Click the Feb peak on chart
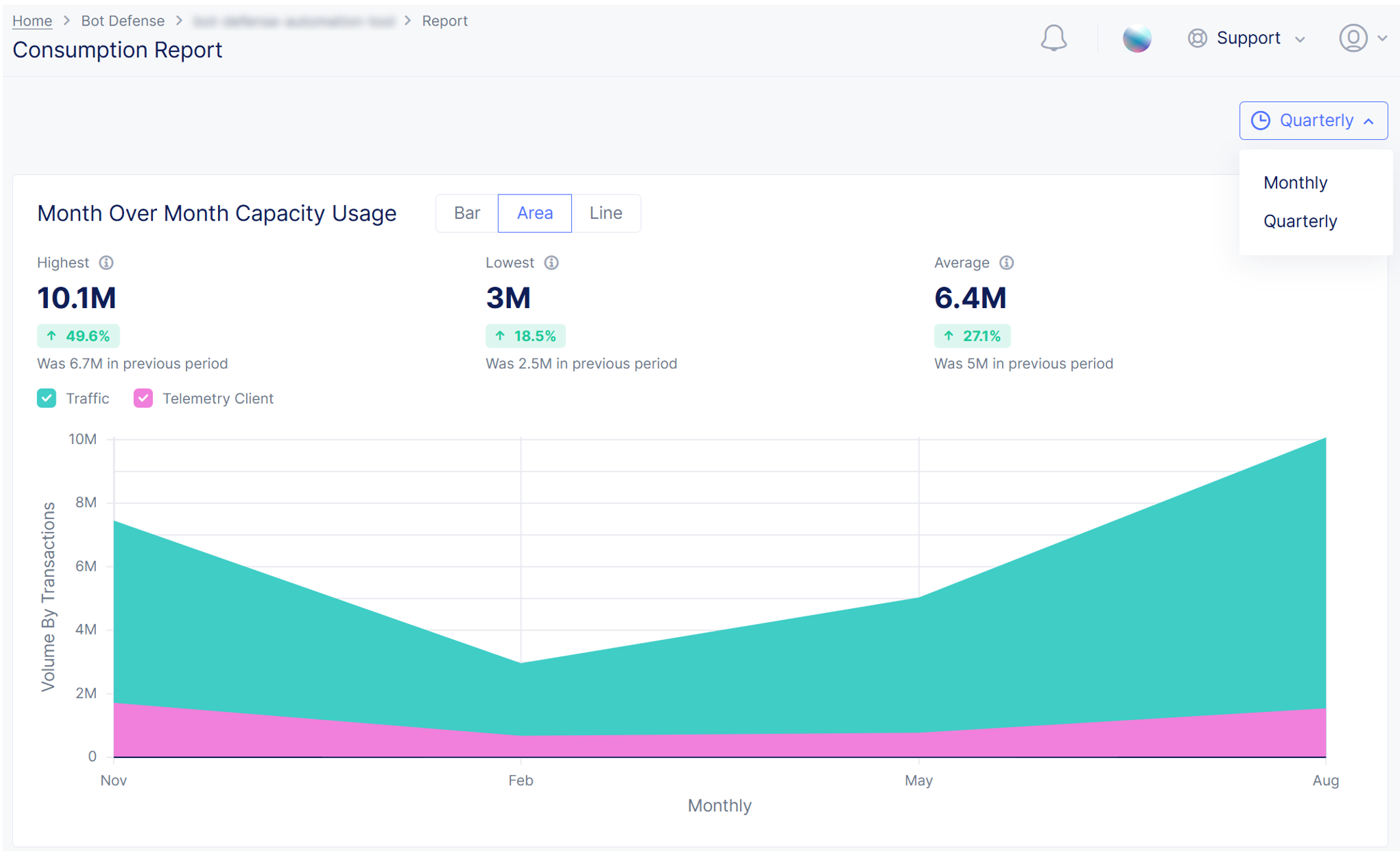1400x852 pixels. click(521, 662)
